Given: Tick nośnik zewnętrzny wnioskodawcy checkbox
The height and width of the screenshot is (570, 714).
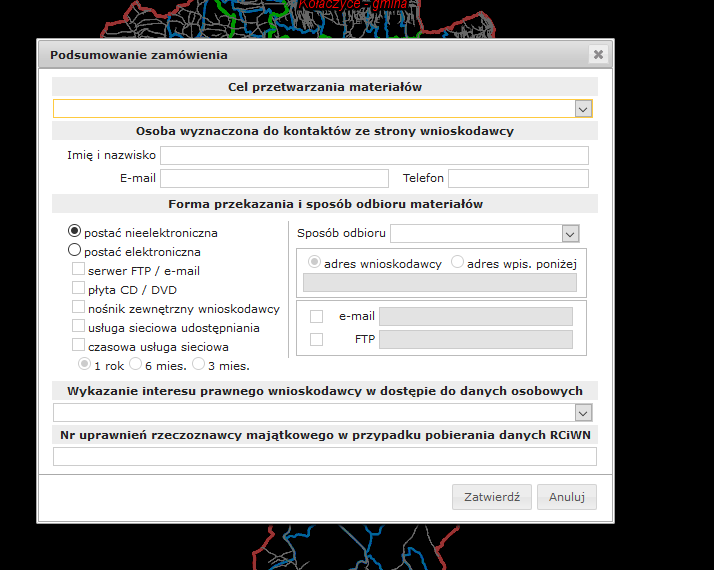Looking at the screenshot, I should (78, 307).
